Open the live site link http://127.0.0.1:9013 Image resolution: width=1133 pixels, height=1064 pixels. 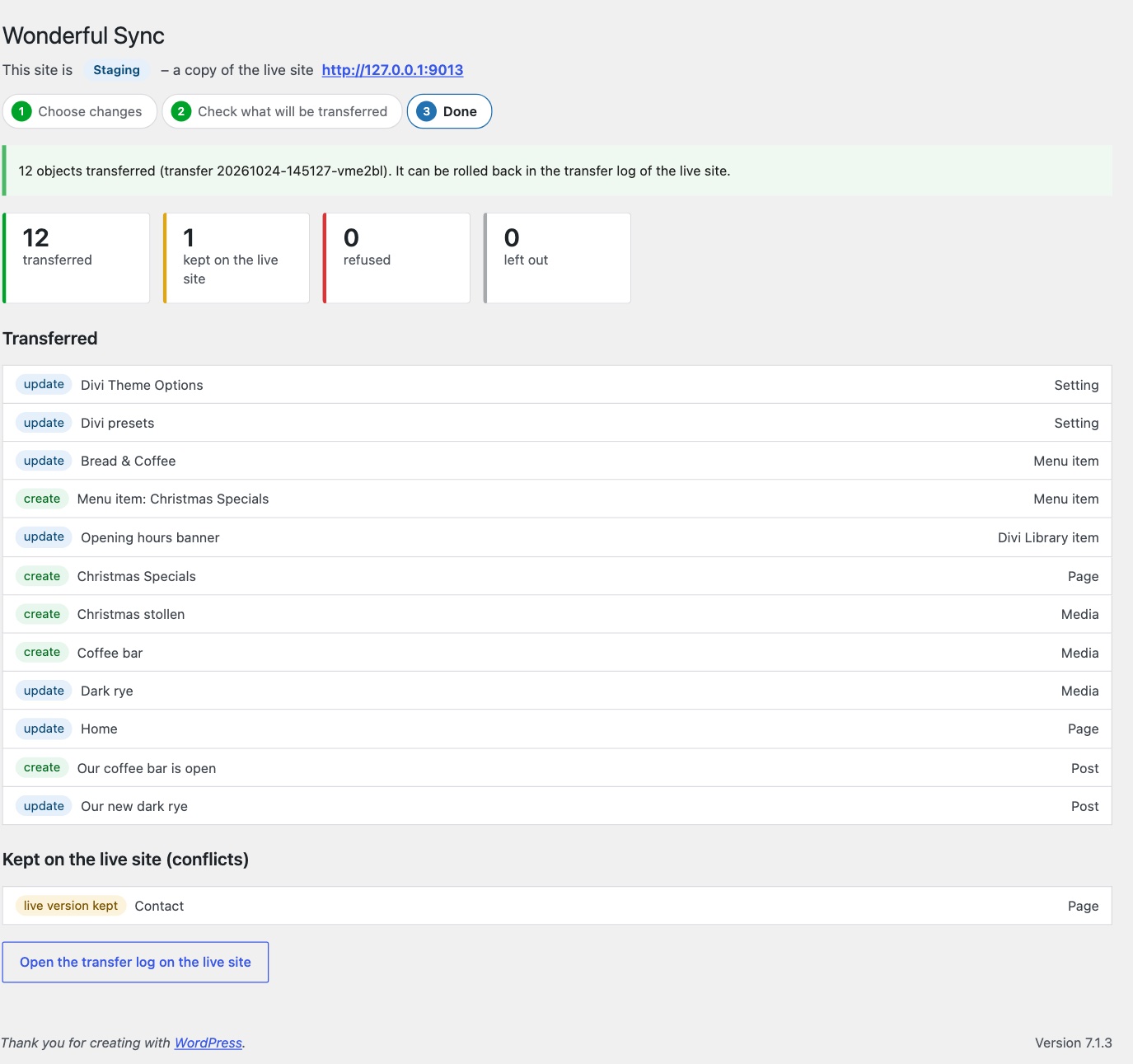tap(392, 70)
